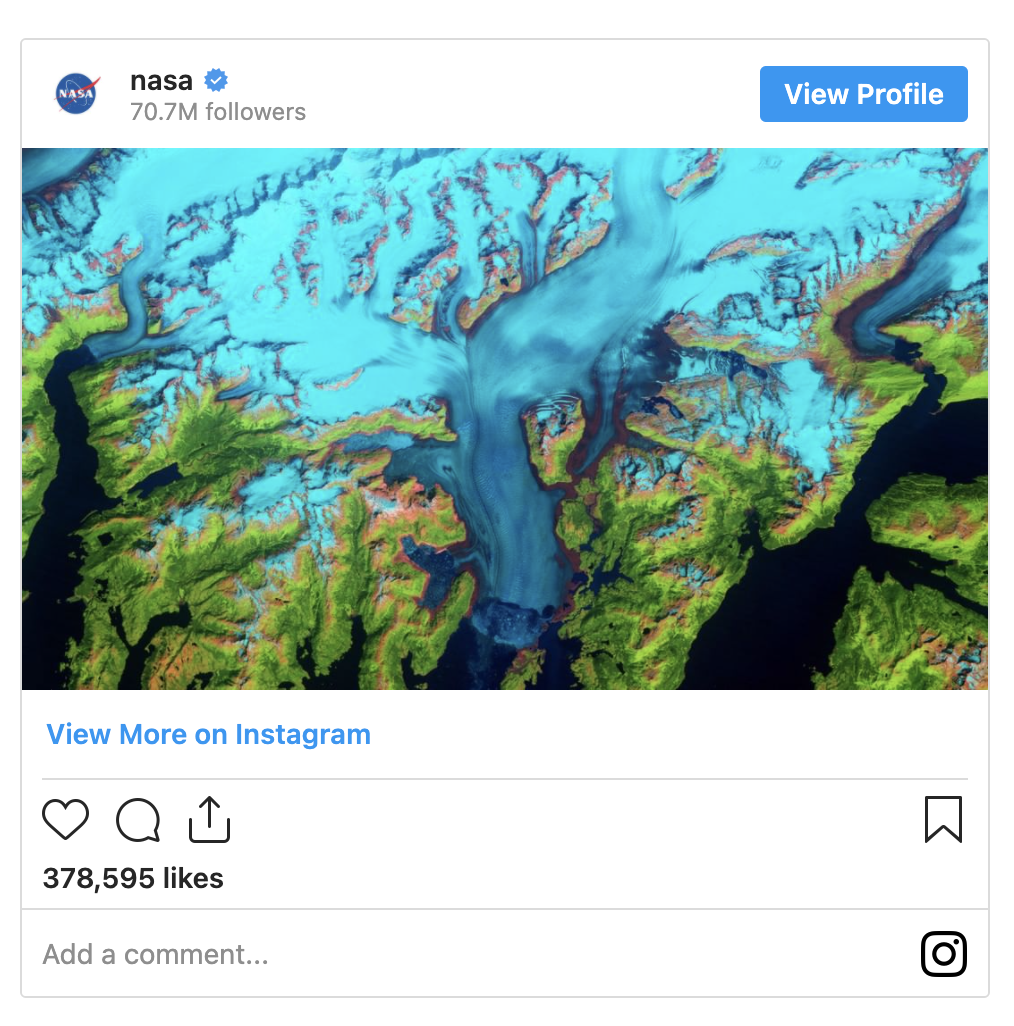The image size is (1014, 1026).
Task: Click the Instagram logo near the comment field
Action: tap(943, 954)
